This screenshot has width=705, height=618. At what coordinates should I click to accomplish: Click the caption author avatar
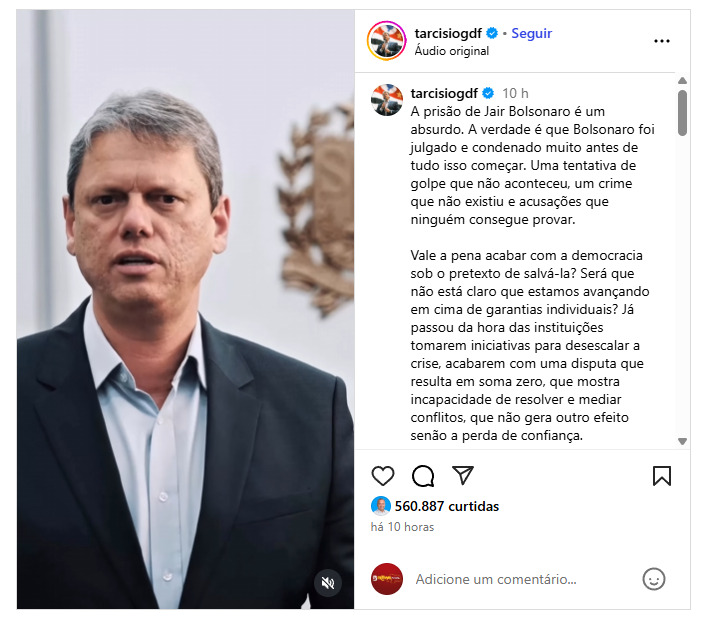pyautogui.click(x=387, y=100)
